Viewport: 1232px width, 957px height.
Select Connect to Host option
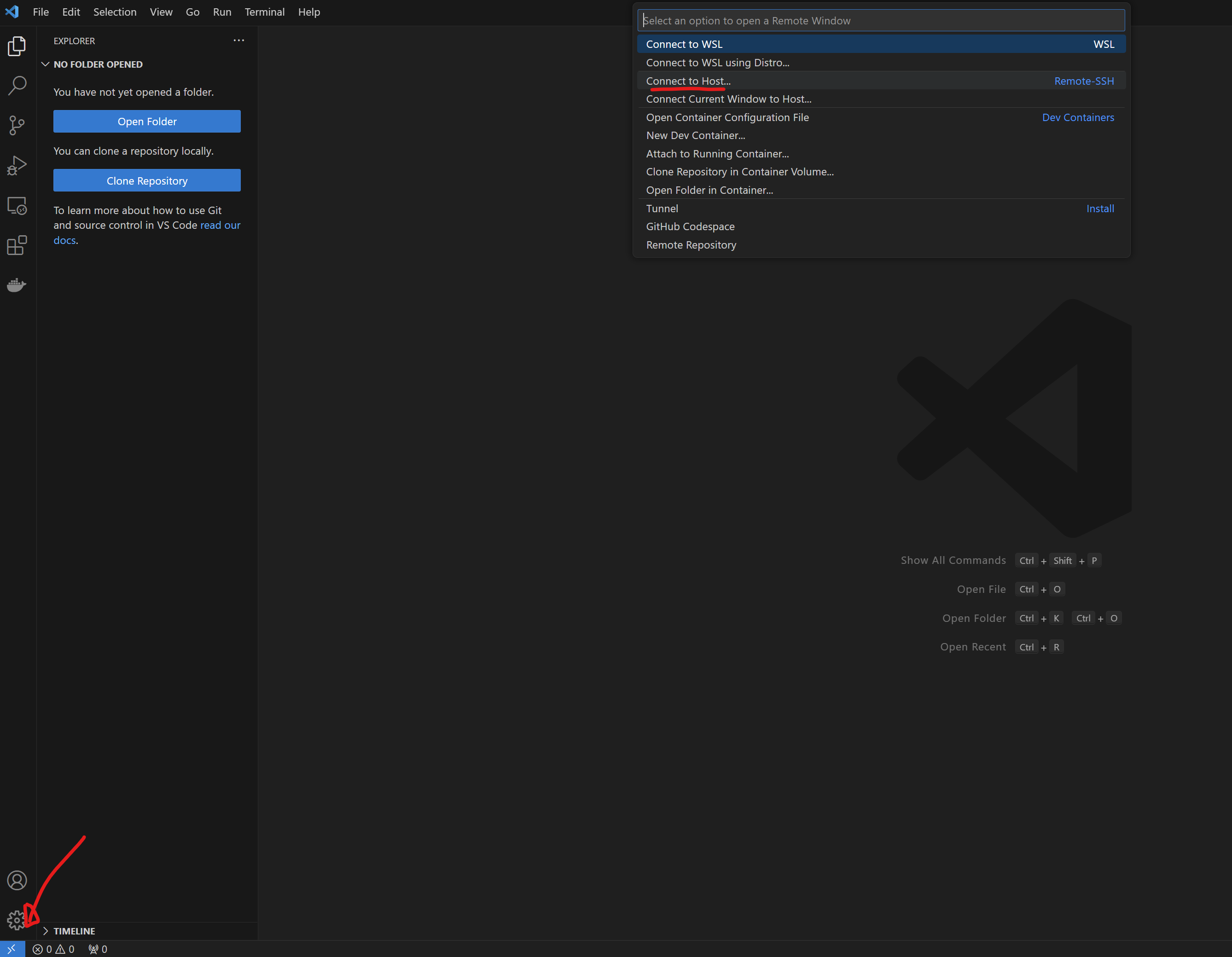pos(688,81)
